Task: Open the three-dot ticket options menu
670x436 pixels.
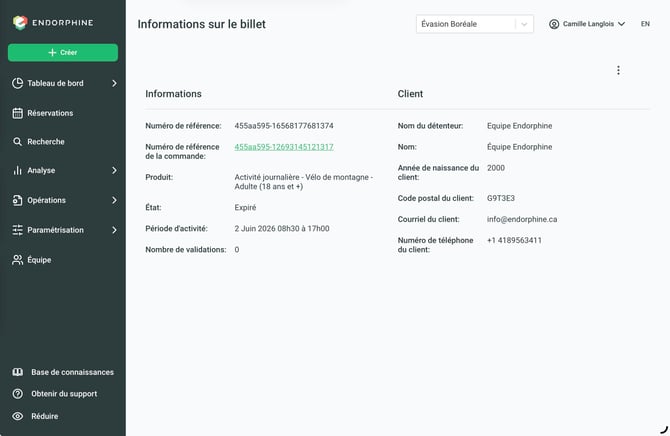Action: click(618, 70)
